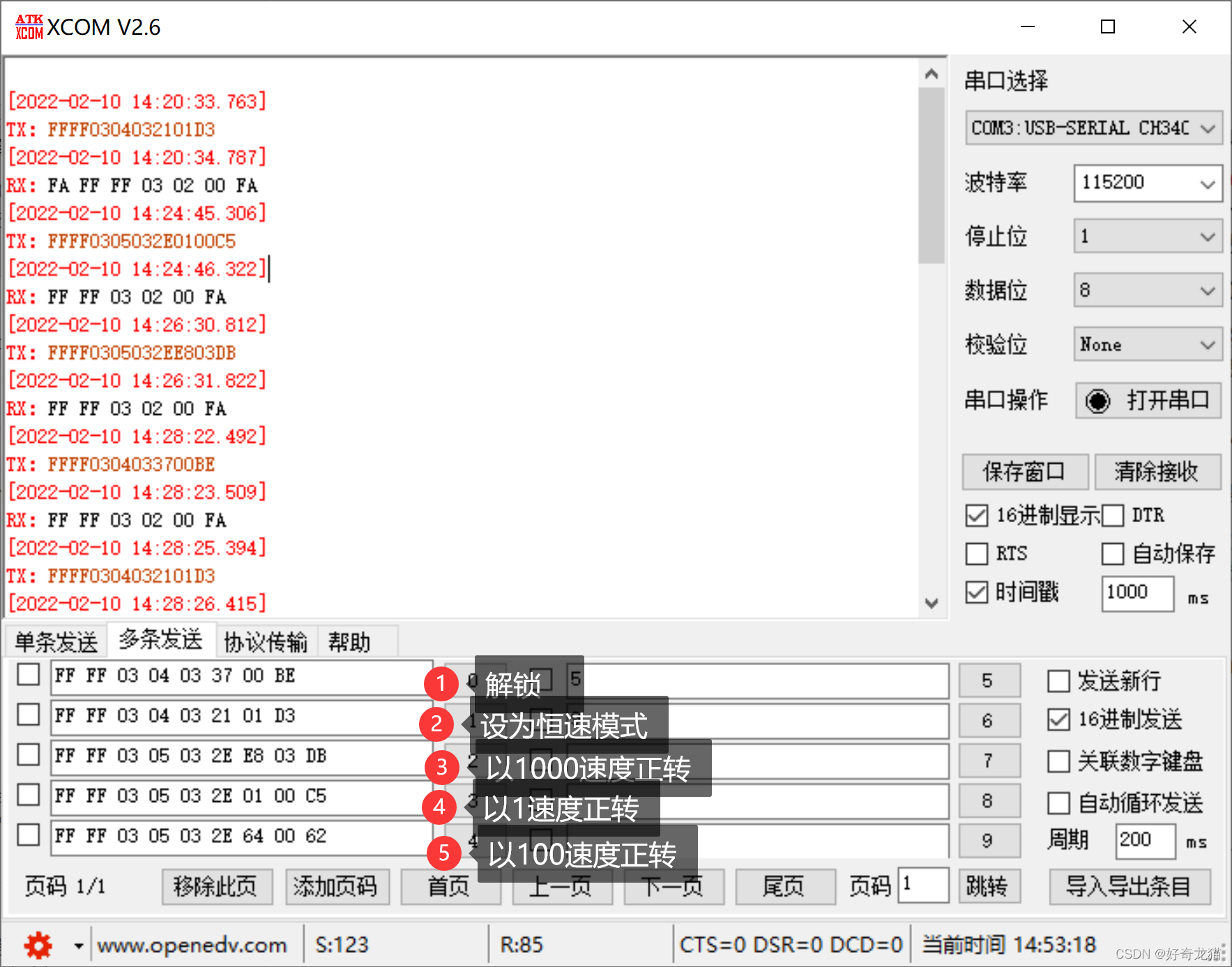The image size is (1232, 967).
Task: Switch to the 协议传输 tab
Action: 266,642
